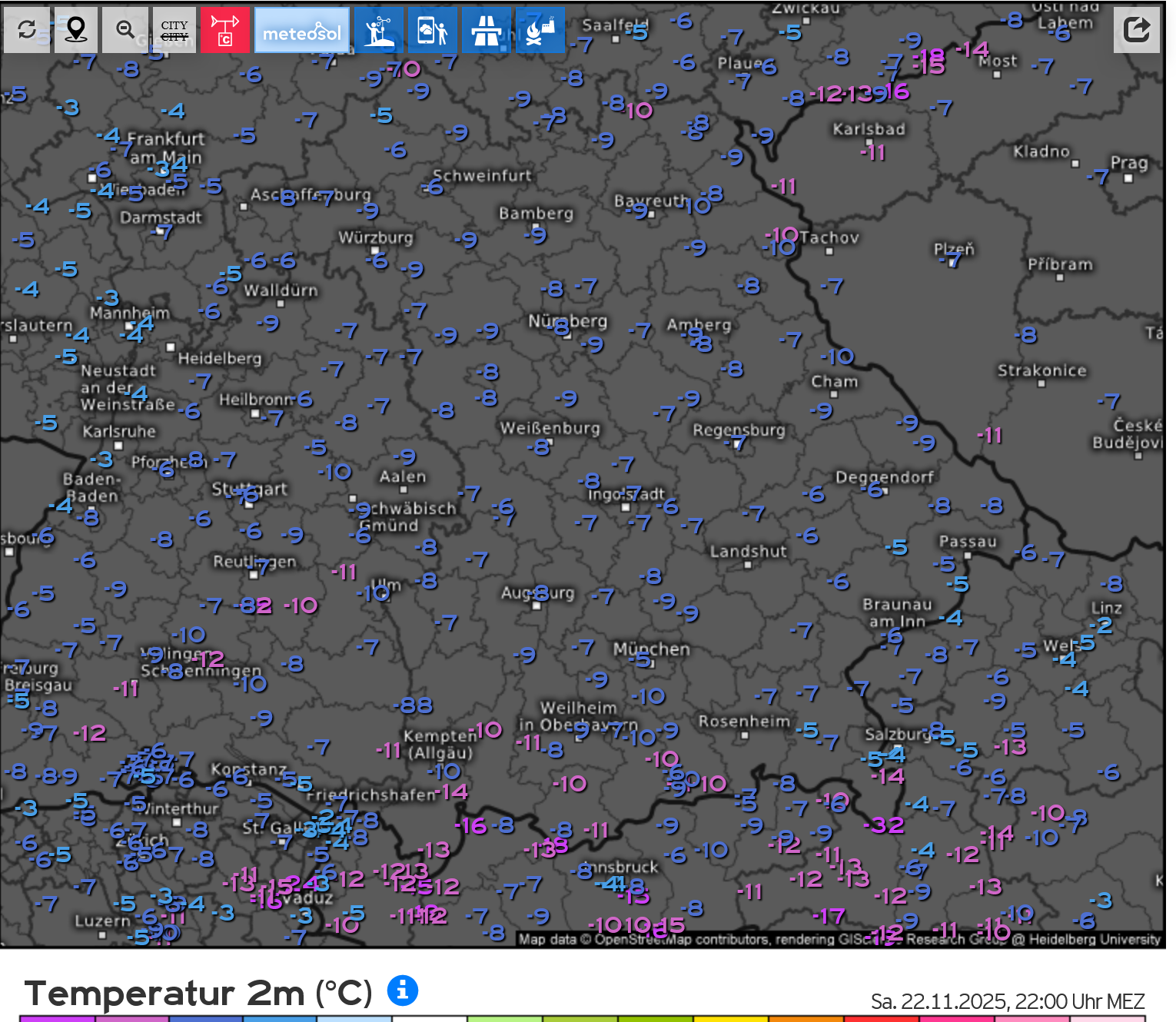This screenshot has width=1176, height=1022.
Task: Click the Cham city label
Action: (x=834, y=381)
